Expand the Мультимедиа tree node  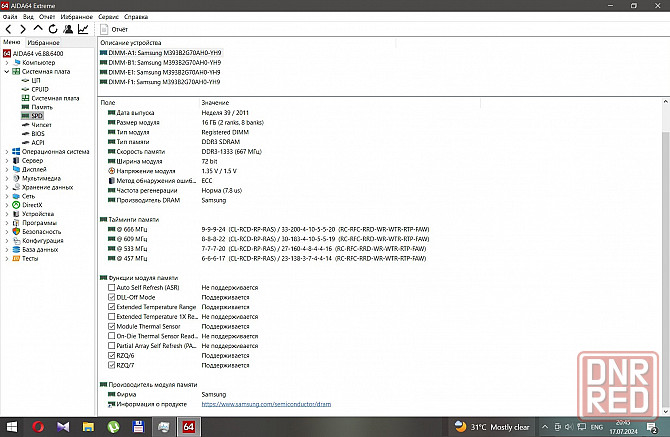coord(7,178)
